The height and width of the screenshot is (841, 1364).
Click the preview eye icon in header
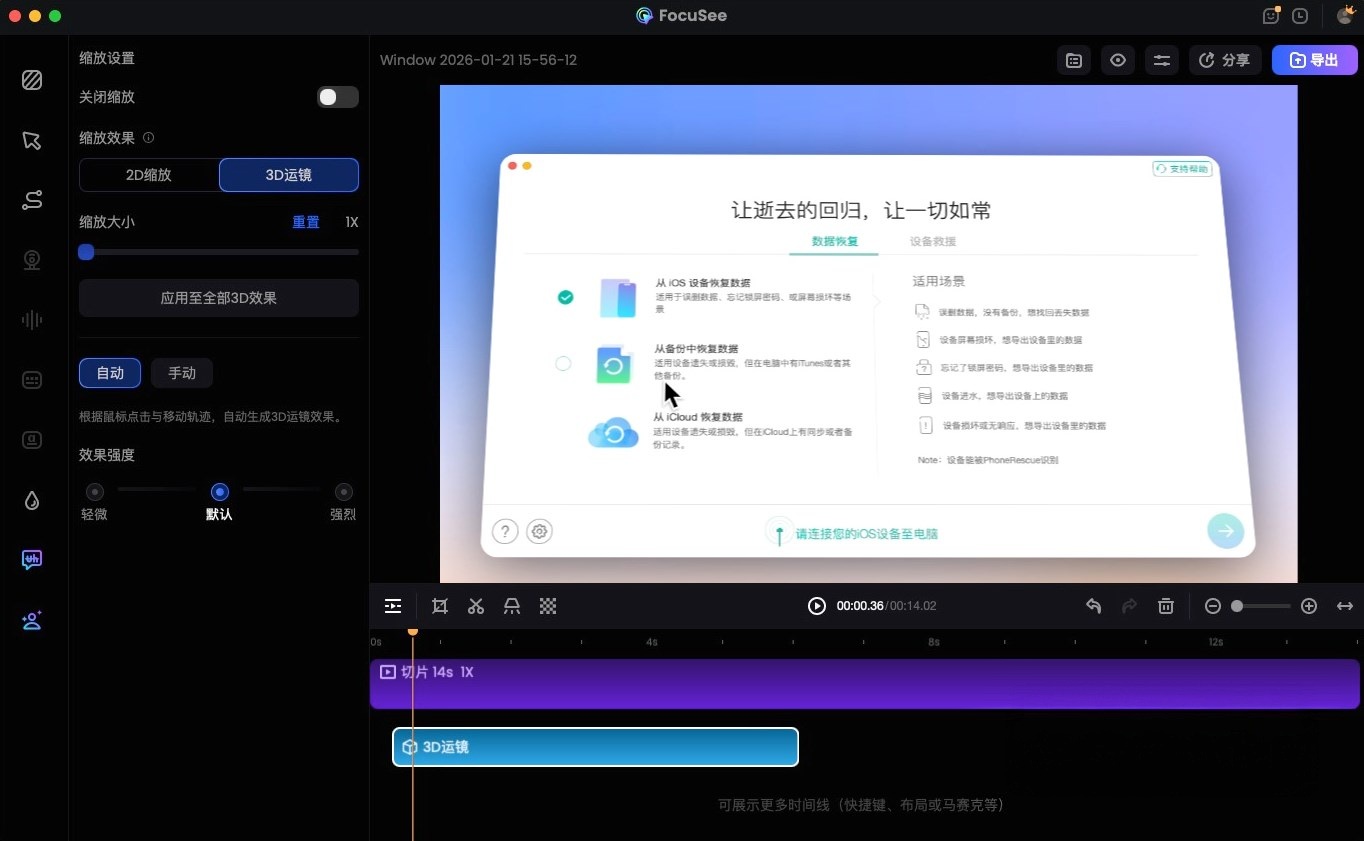point(1118,60)
